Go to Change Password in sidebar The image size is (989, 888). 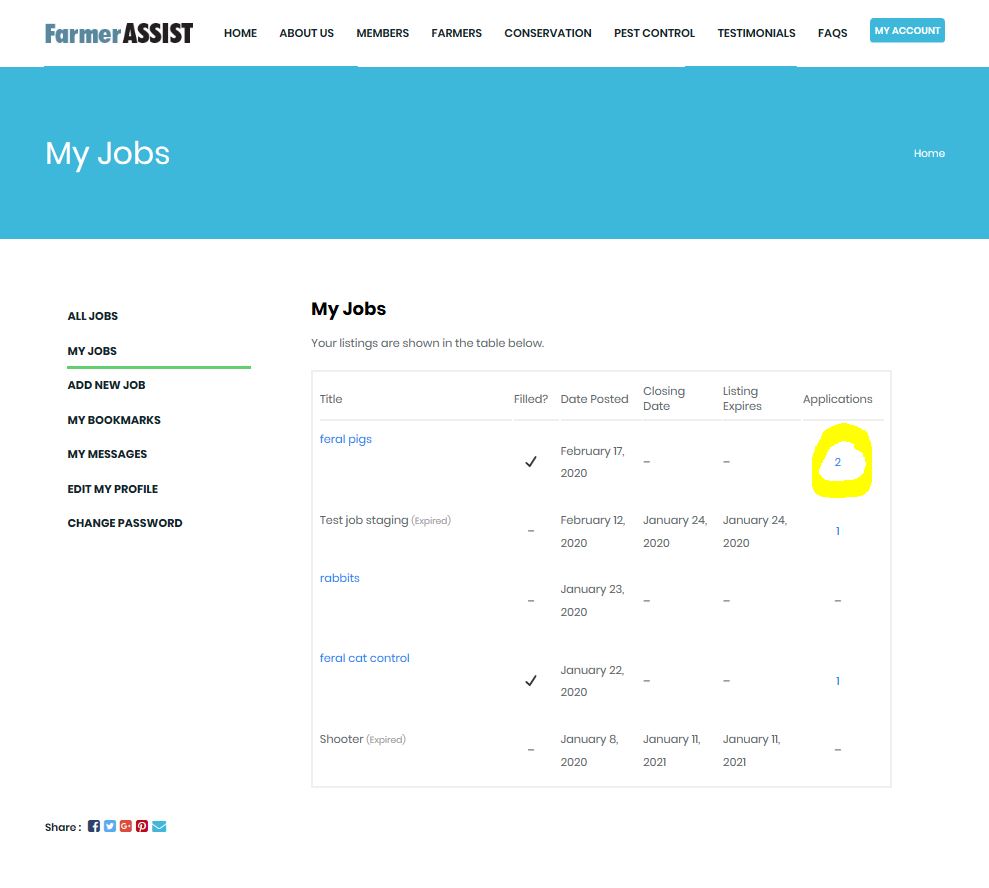(125, 523)
